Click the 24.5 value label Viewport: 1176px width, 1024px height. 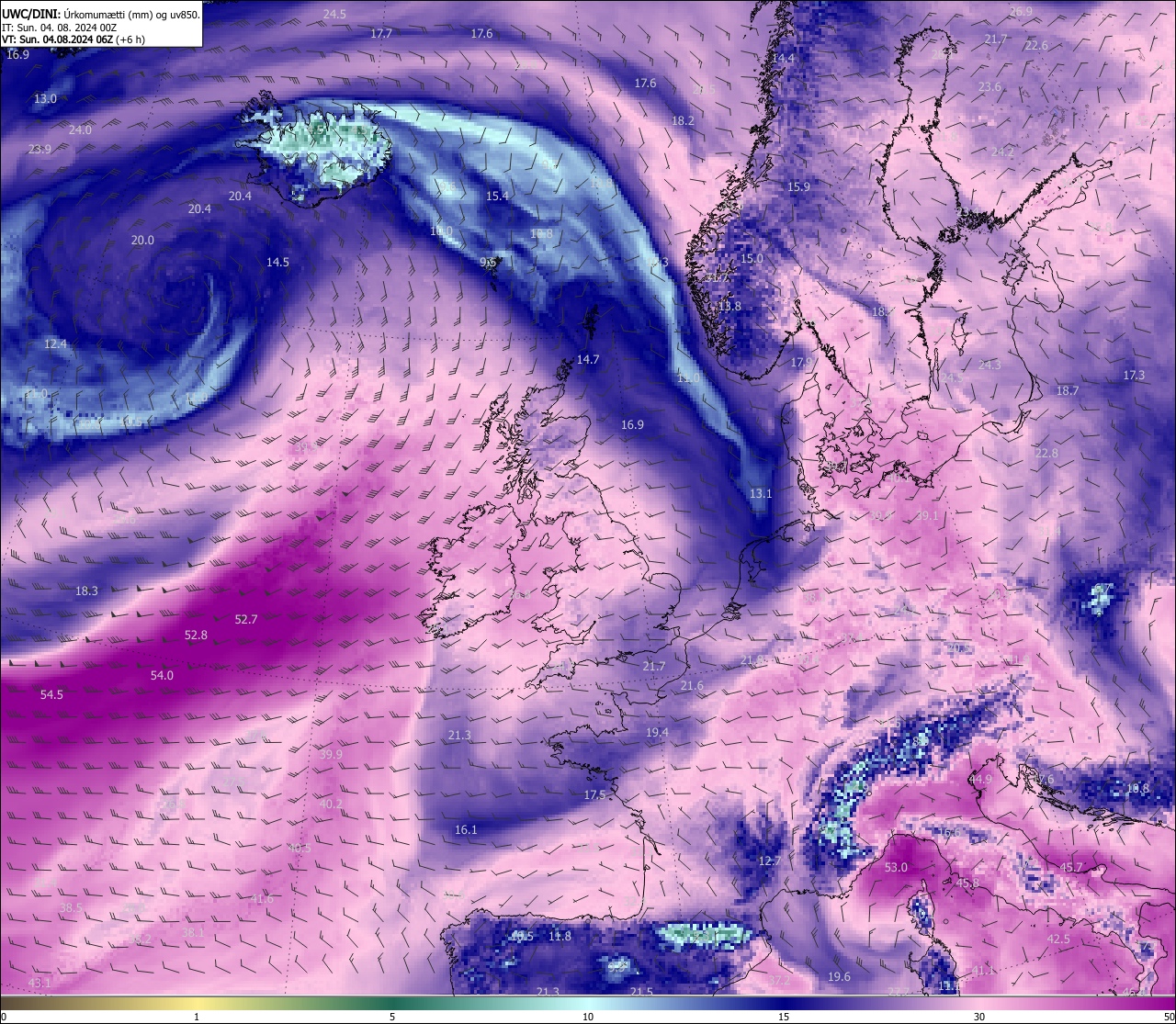pyautogui.click(x=334, y=14)
